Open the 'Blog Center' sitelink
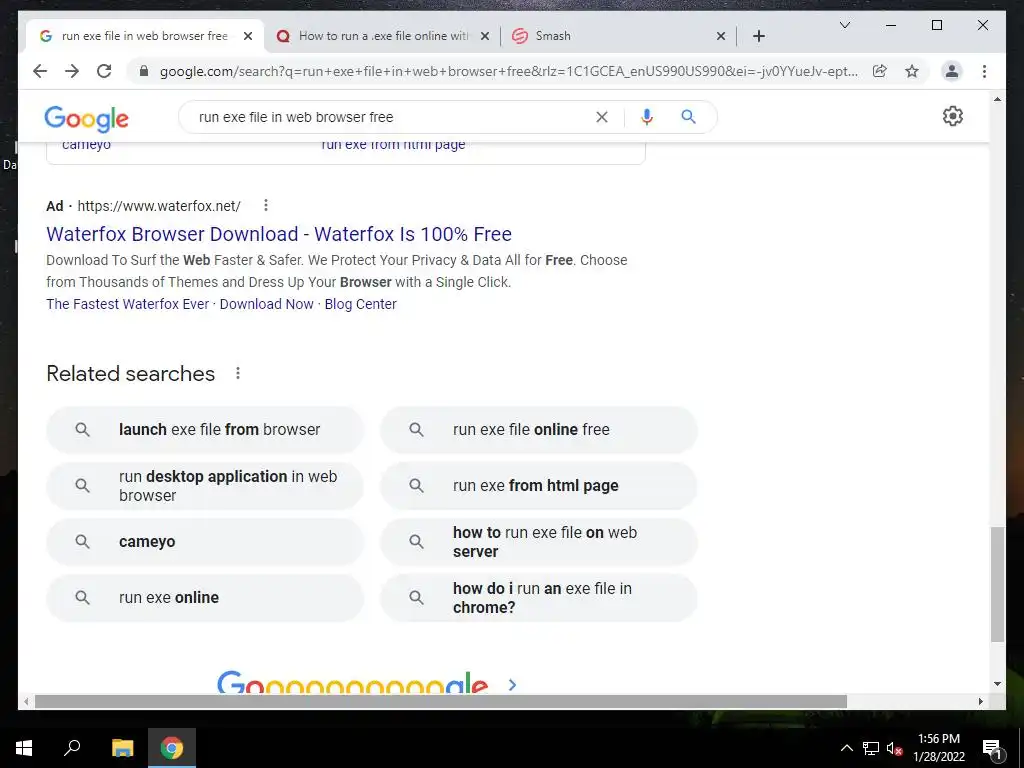 point(360,304)
